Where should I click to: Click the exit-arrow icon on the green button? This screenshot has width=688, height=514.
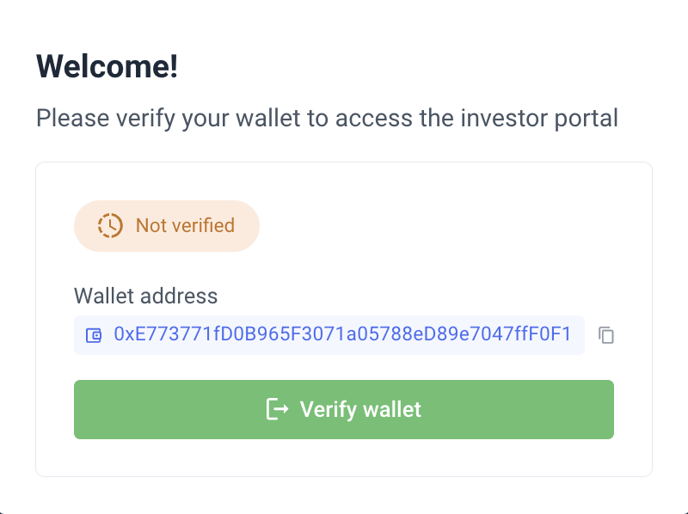[277, 409]
